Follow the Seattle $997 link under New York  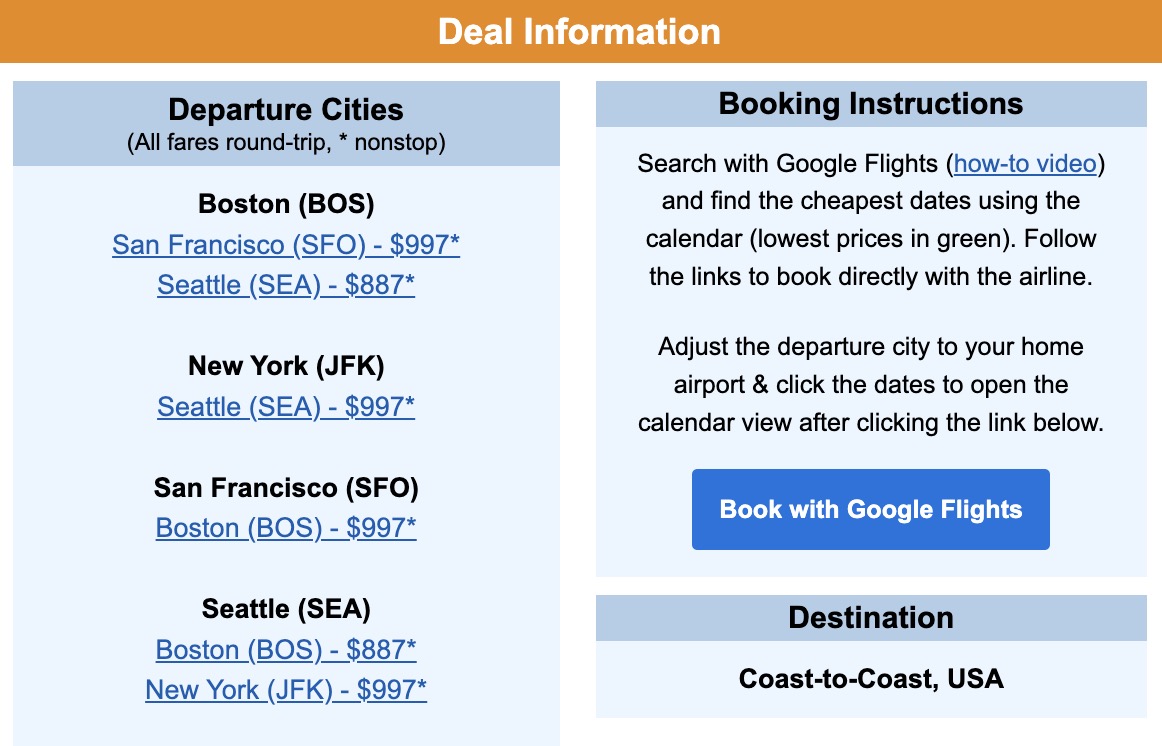[286, 407]
